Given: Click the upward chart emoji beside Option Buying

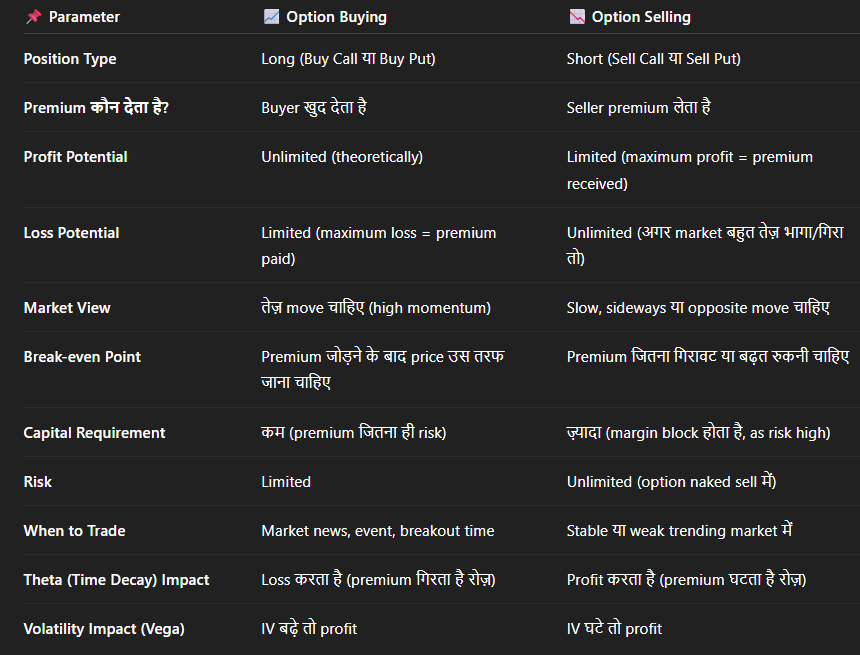Looking at the screenshot, I should pos(271,17).
